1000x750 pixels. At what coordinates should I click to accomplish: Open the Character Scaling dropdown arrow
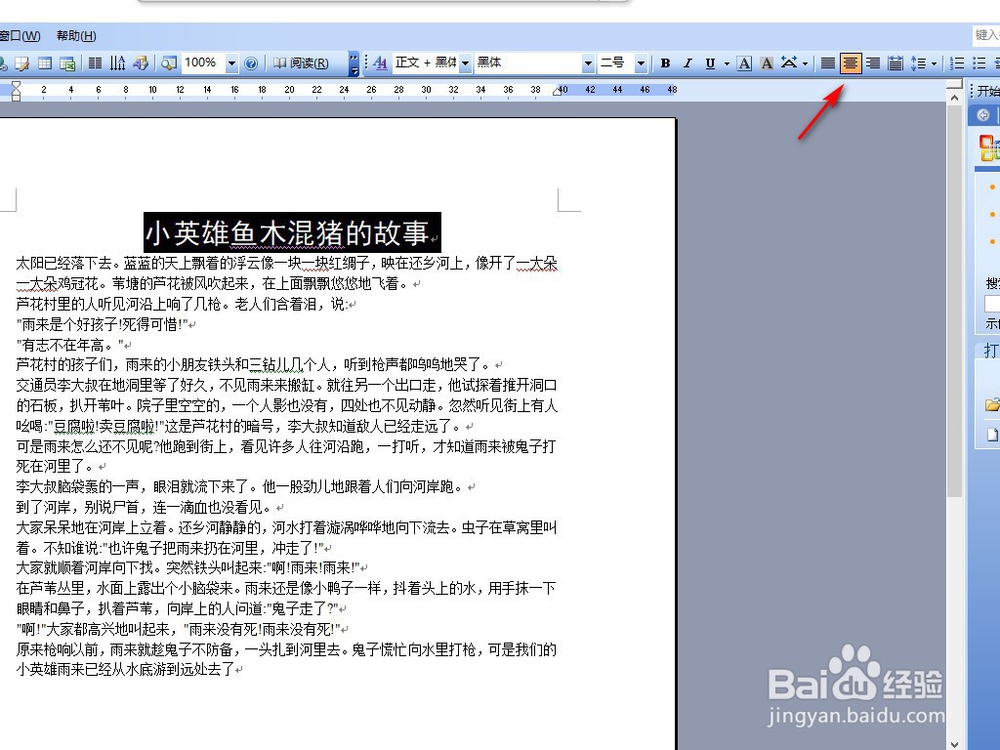coord(805,63)
